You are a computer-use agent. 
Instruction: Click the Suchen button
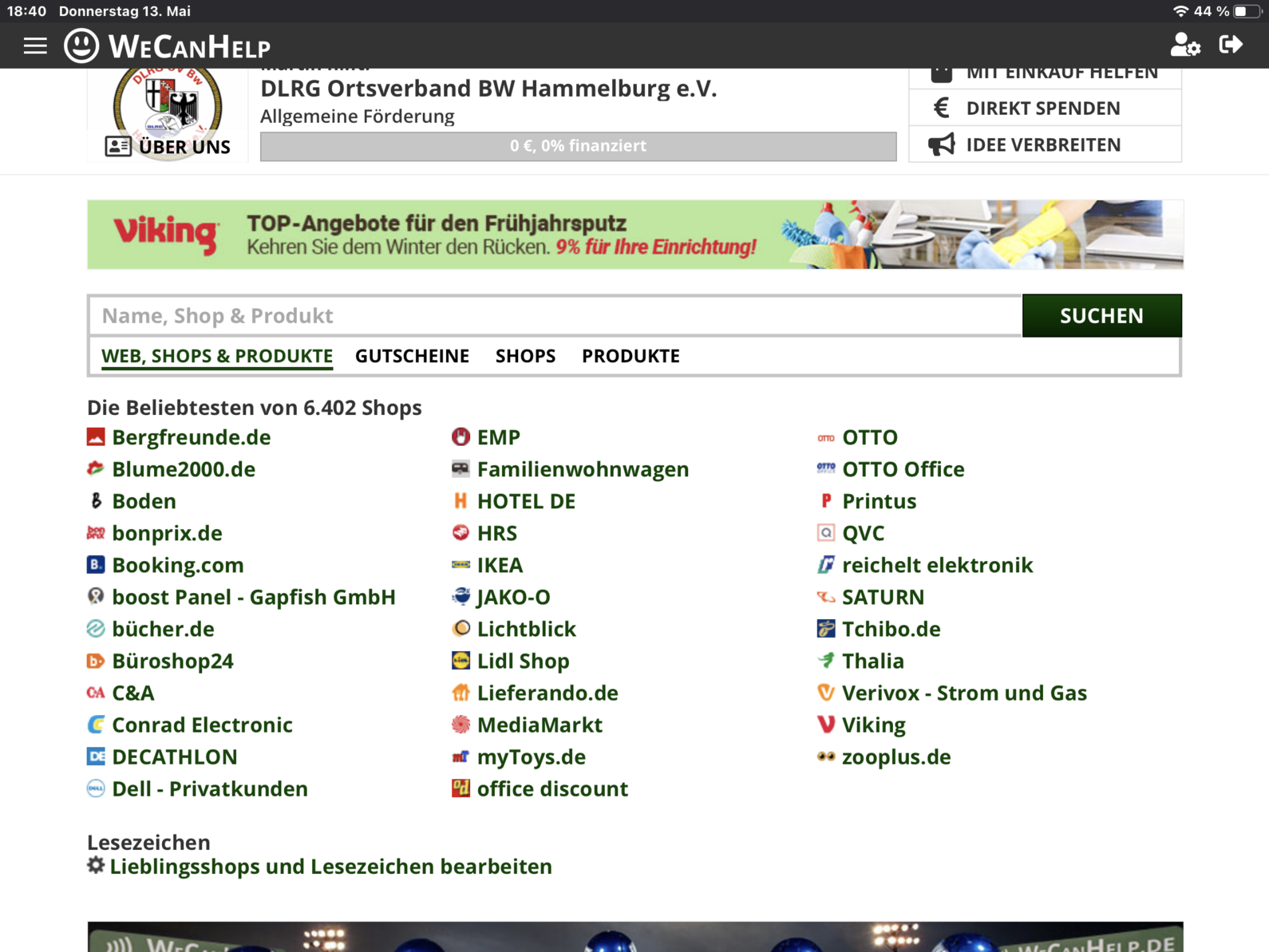pyautogui.click(x=1101, y=315)
